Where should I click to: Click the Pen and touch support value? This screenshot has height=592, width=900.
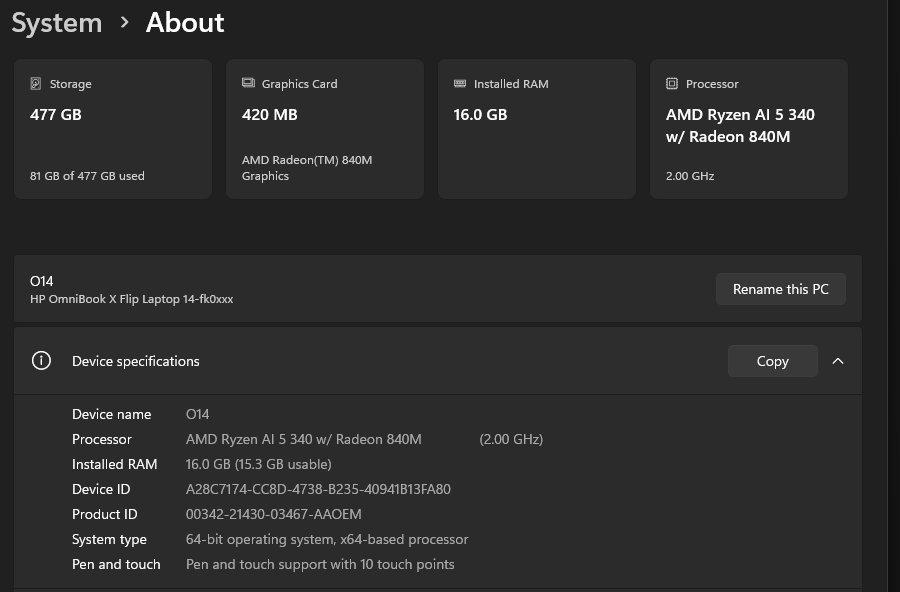click(x=320, y=564)
